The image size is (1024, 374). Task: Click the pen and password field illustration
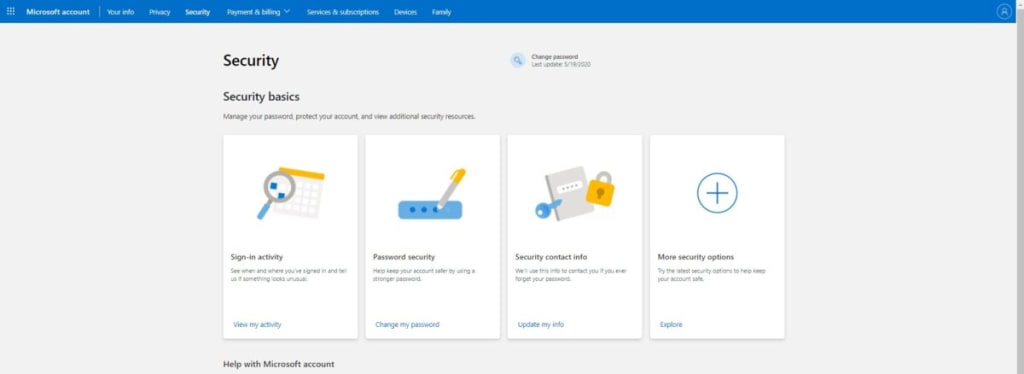click(432, 194)
